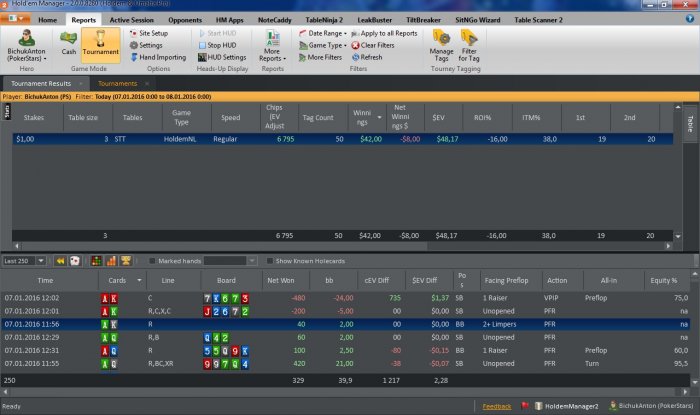Switch to the Tournaments report tab
The image size is (700, 415).
tap(117, 83)
